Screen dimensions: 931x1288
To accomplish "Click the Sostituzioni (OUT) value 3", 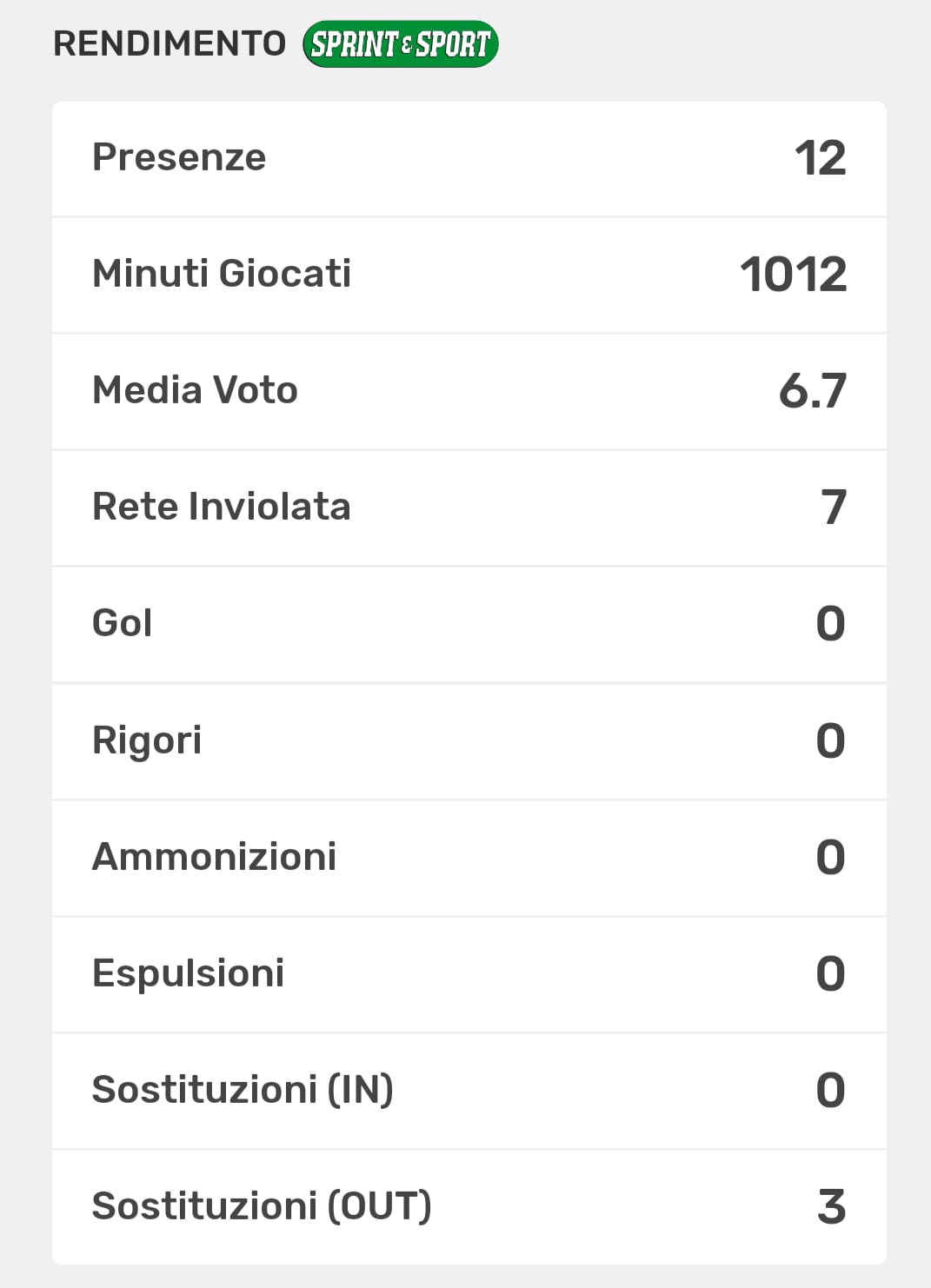I will coord(831,1207).
